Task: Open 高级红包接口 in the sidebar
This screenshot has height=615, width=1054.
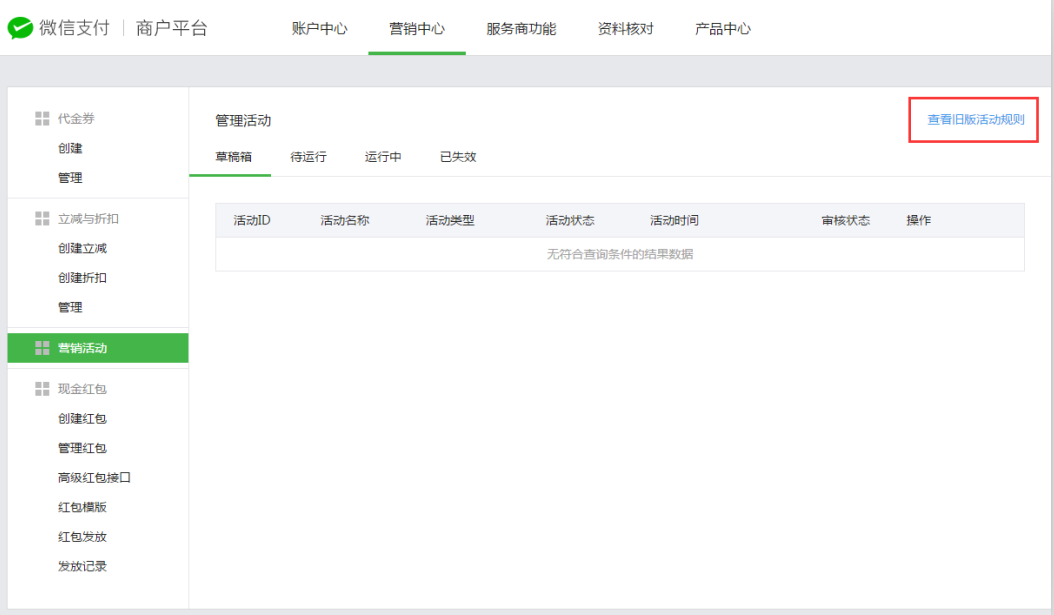Action: [94, 478]
